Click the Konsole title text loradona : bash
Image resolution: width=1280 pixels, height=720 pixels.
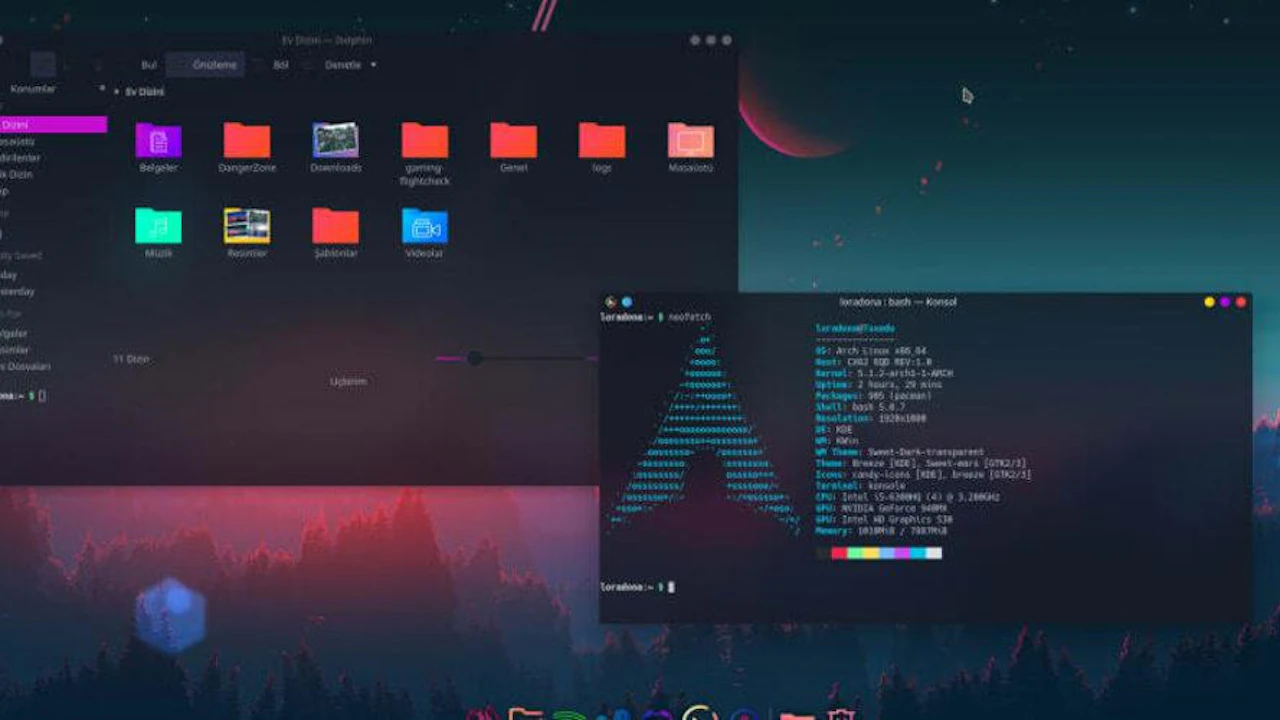(x=898, y=301)
